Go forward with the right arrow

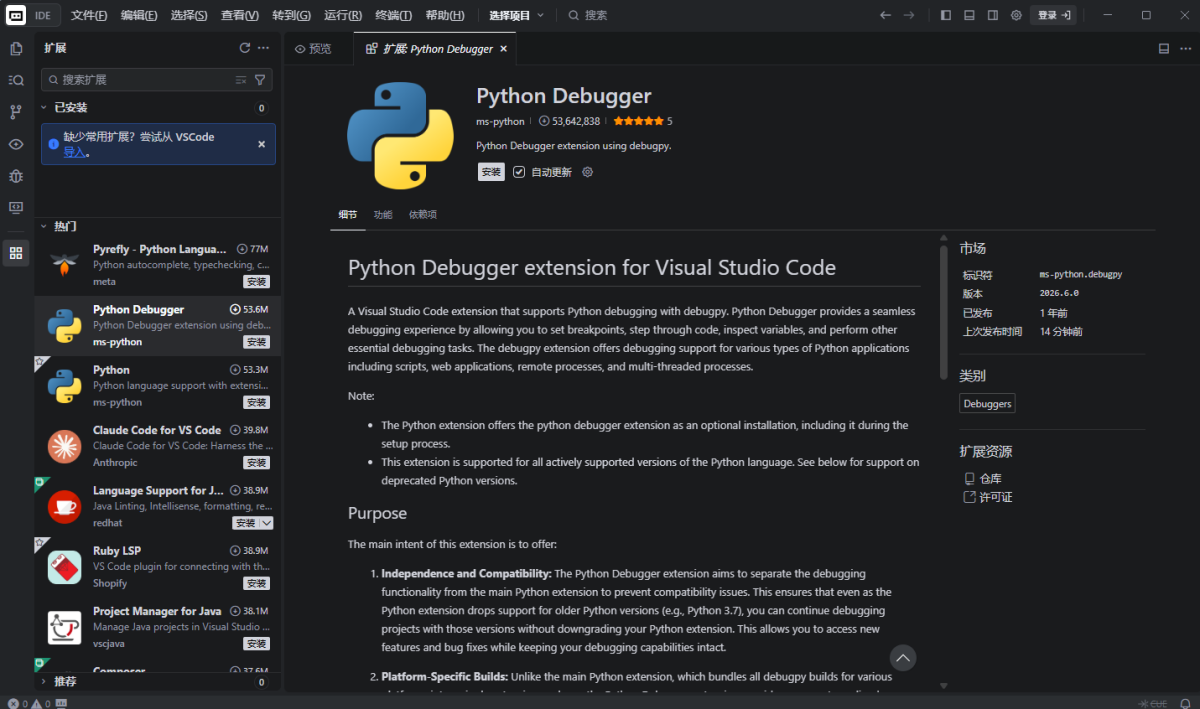point(909,15)
